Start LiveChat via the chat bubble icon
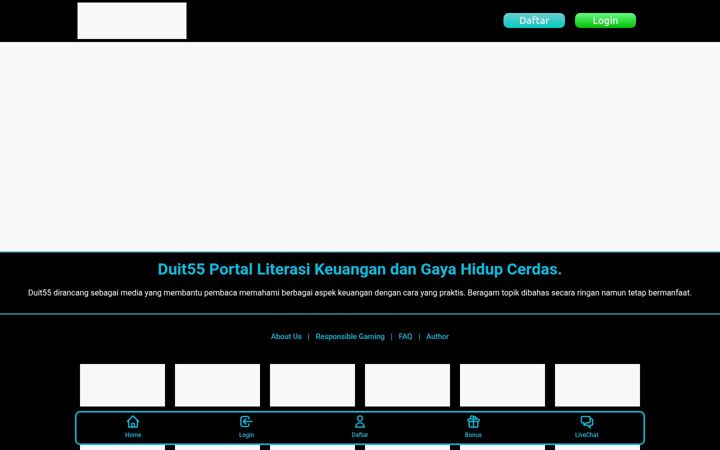Image resolution: width=720 pixels, height=450 pixels. [x=586, y=422]
